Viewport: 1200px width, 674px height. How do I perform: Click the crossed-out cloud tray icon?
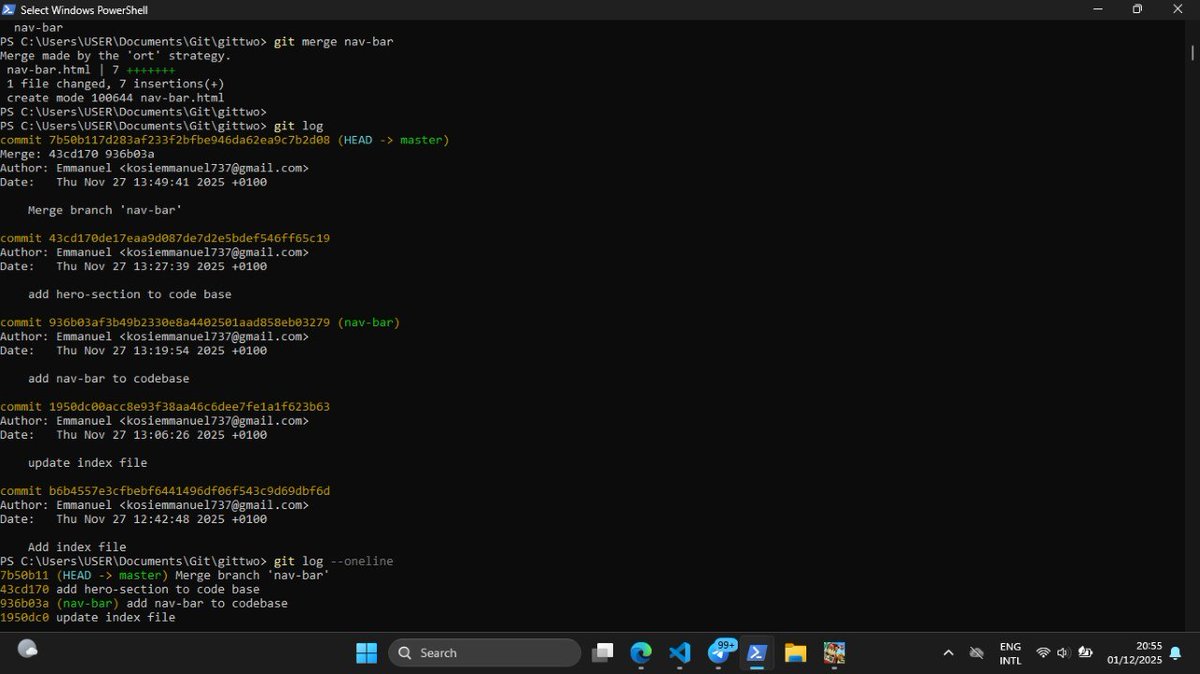click(977, 653)
